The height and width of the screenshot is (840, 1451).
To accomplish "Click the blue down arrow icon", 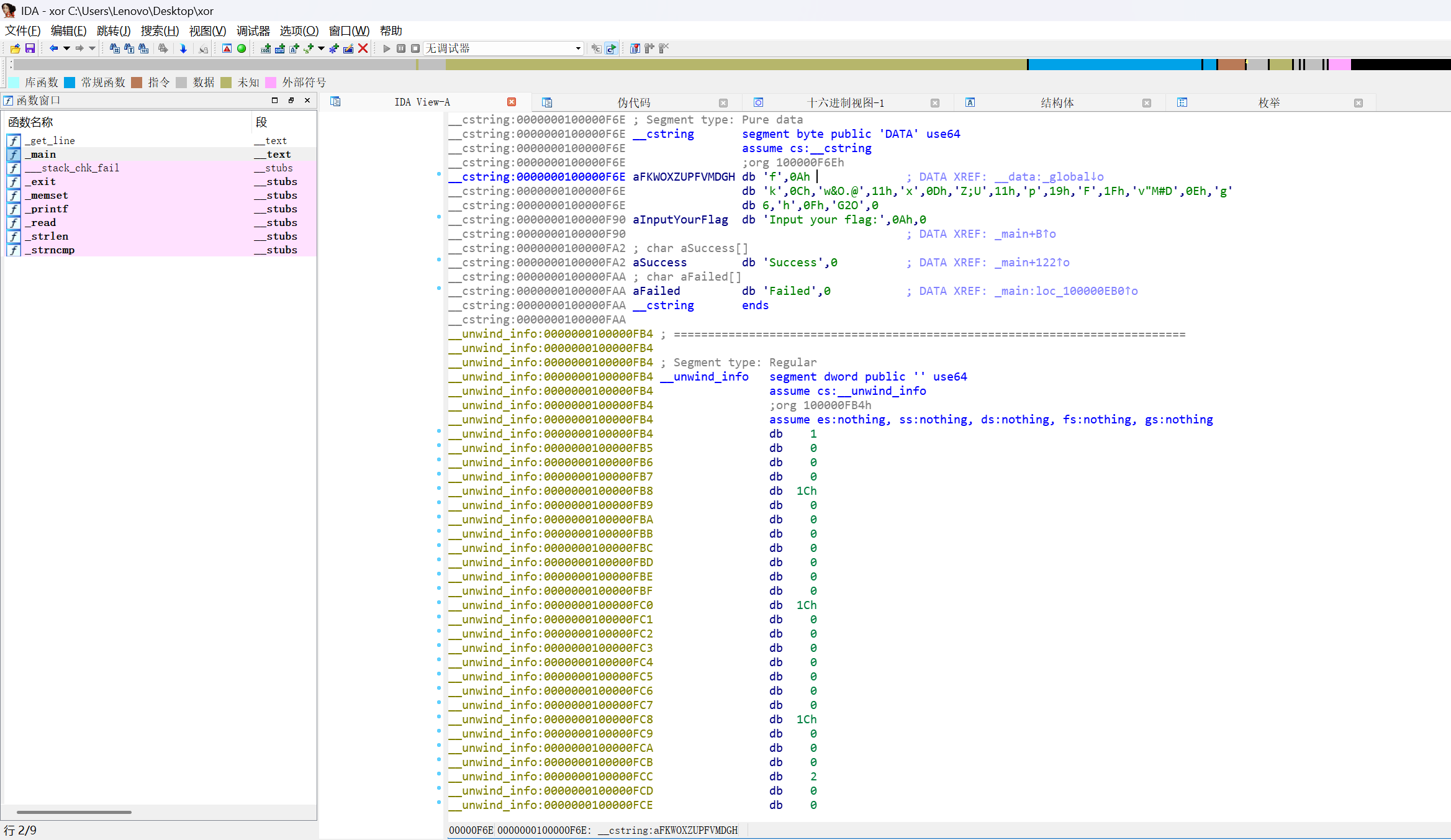I will 183,48.
